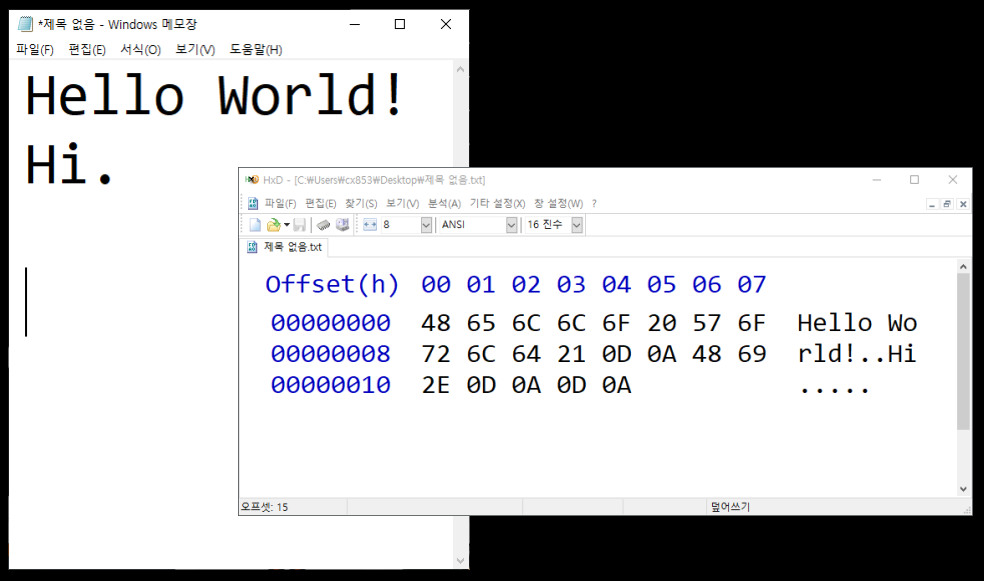The image size is (984, 581).
Task: Open 찾기(S) menu in HxD
Action: [361, 203]
